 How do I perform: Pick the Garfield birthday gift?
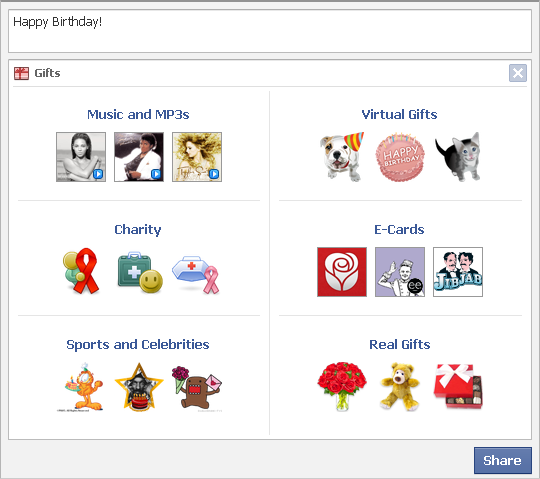(x=83, y=387)
